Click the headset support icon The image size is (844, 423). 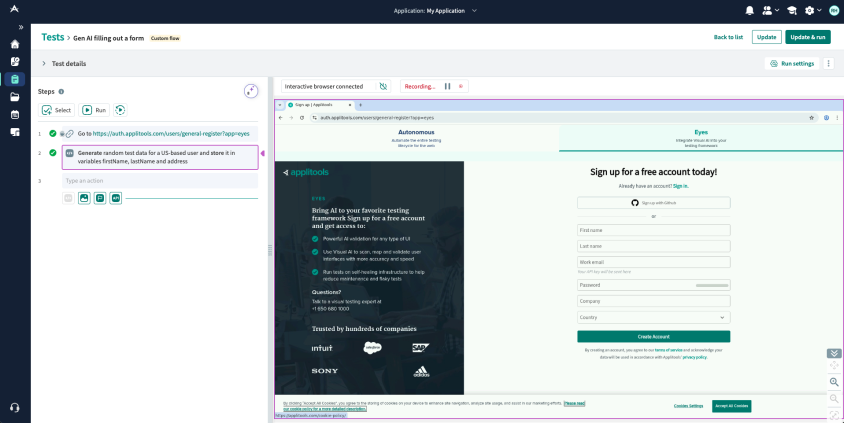[x=15, y=407]
